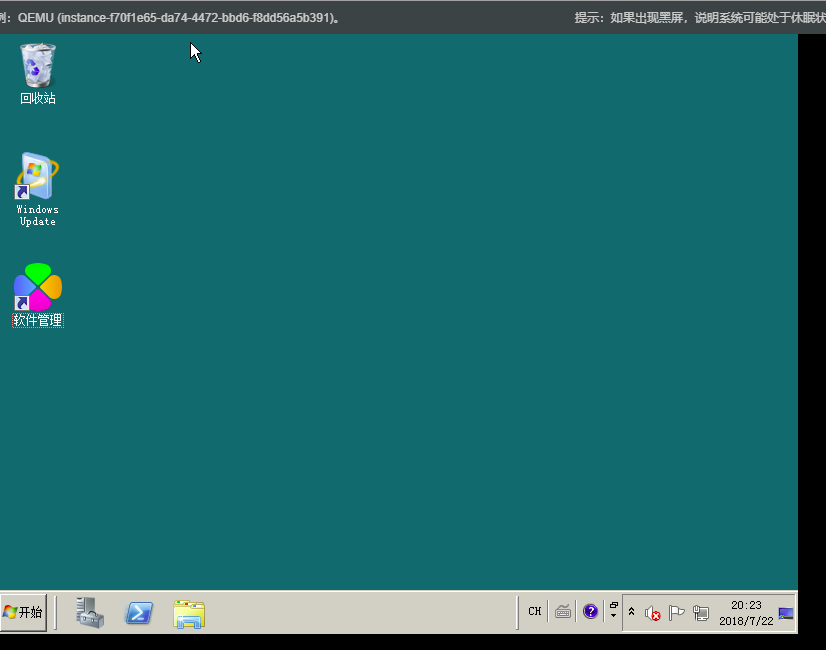The width and height of the screenshot is (826, 650).
Task: Launch Server Manager from the taskbar
Action: coord(90,612)
